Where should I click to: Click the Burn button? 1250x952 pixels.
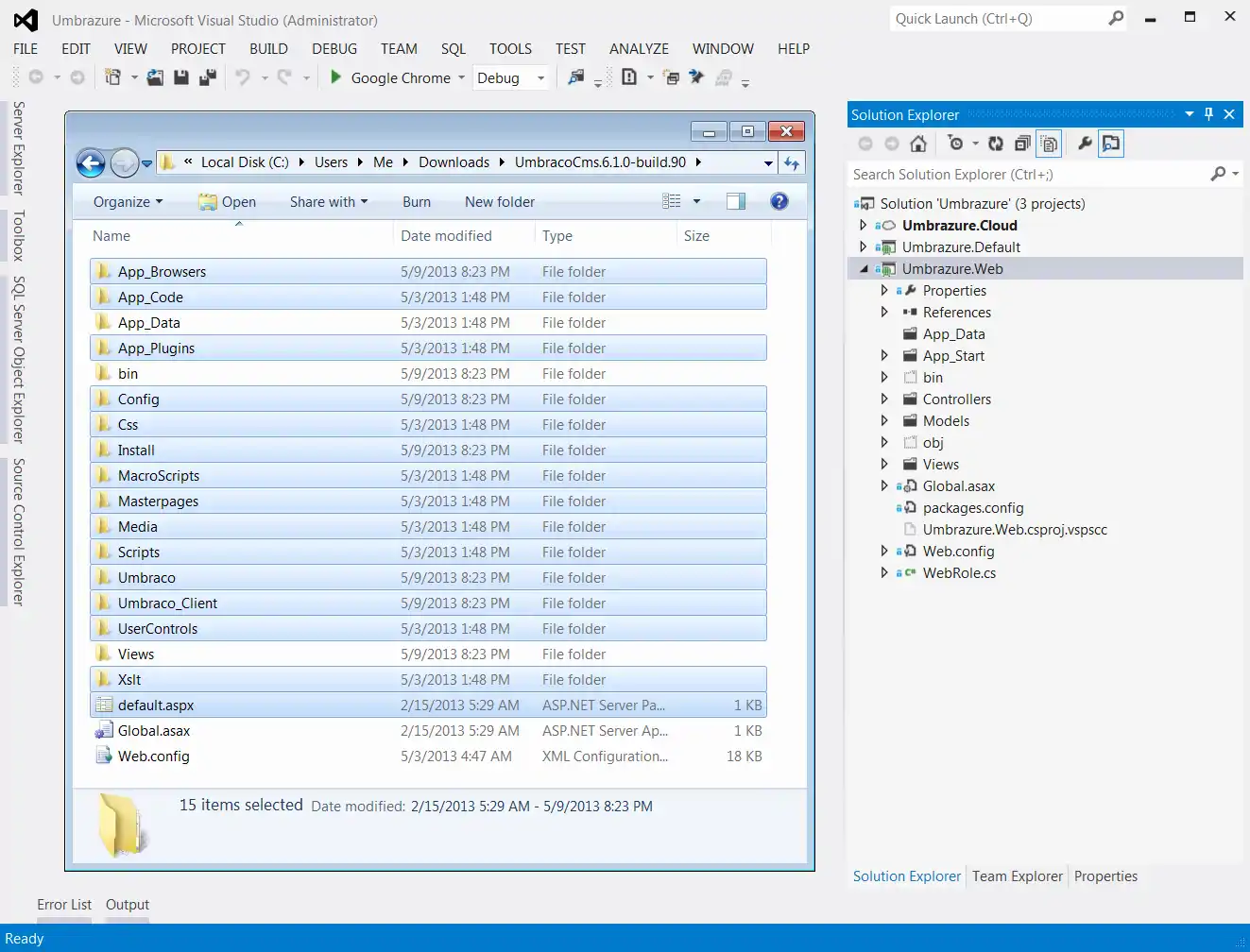(x=417, y=201)
